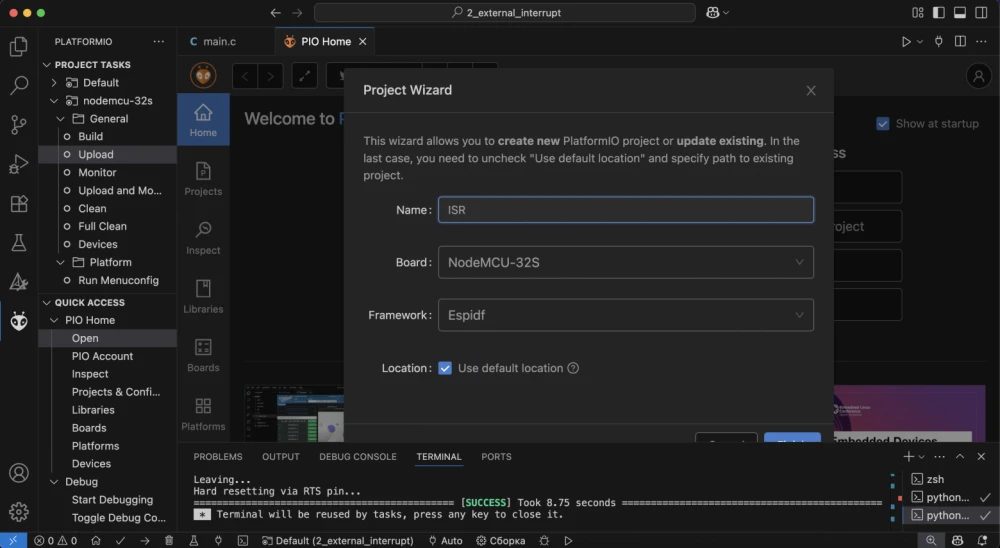1000x548 pixels.
Task: Click the Inspect icon in PIO sidebar
Action: click(203, 237)
